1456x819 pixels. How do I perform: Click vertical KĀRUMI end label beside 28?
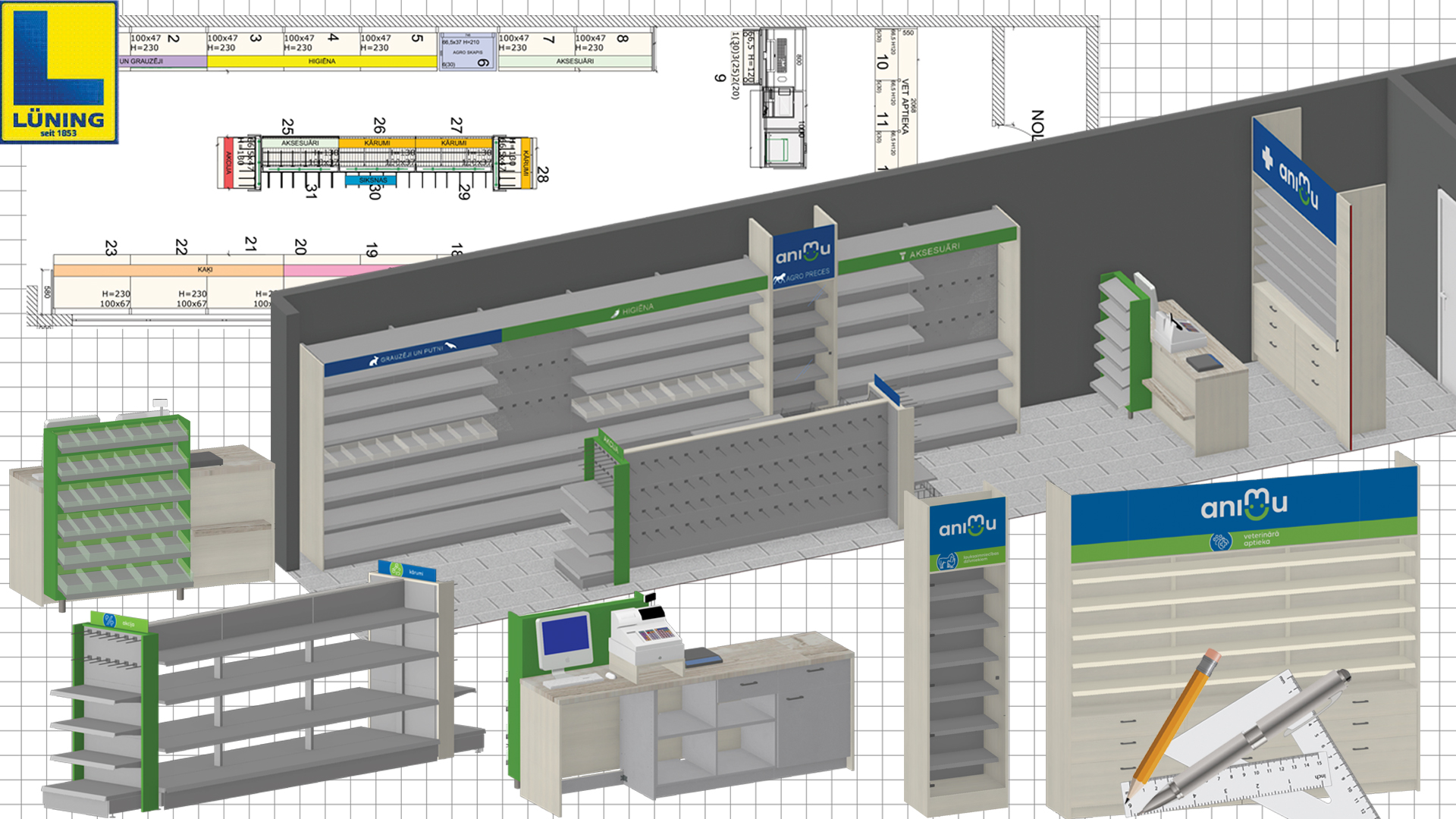coord(526,162)
